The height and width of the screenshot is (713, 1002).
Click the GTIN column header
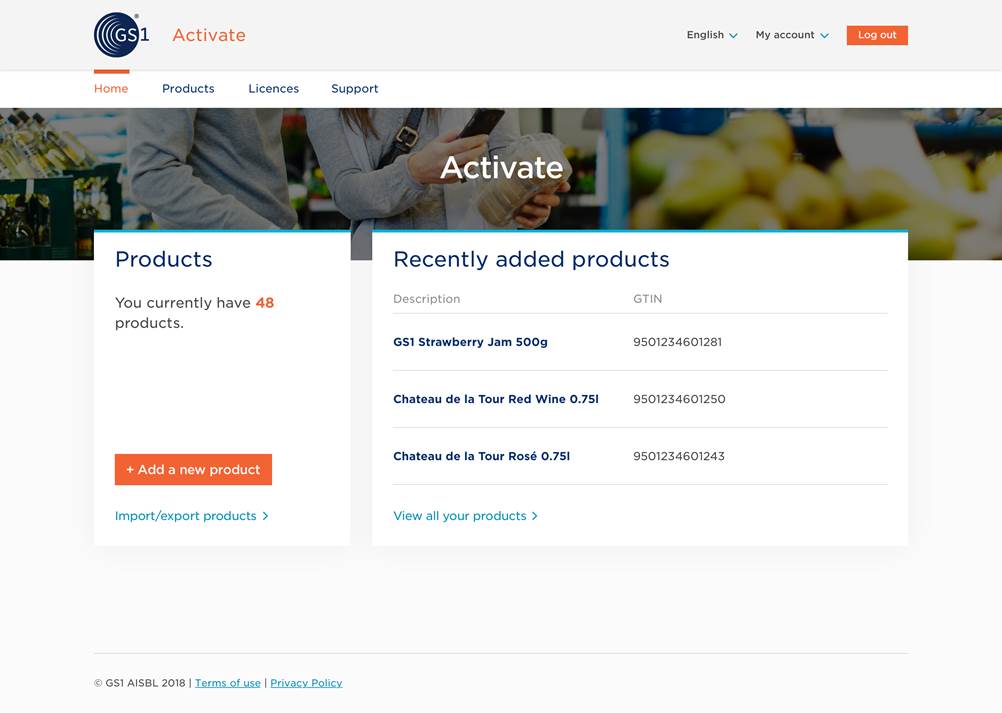[647, 299]
